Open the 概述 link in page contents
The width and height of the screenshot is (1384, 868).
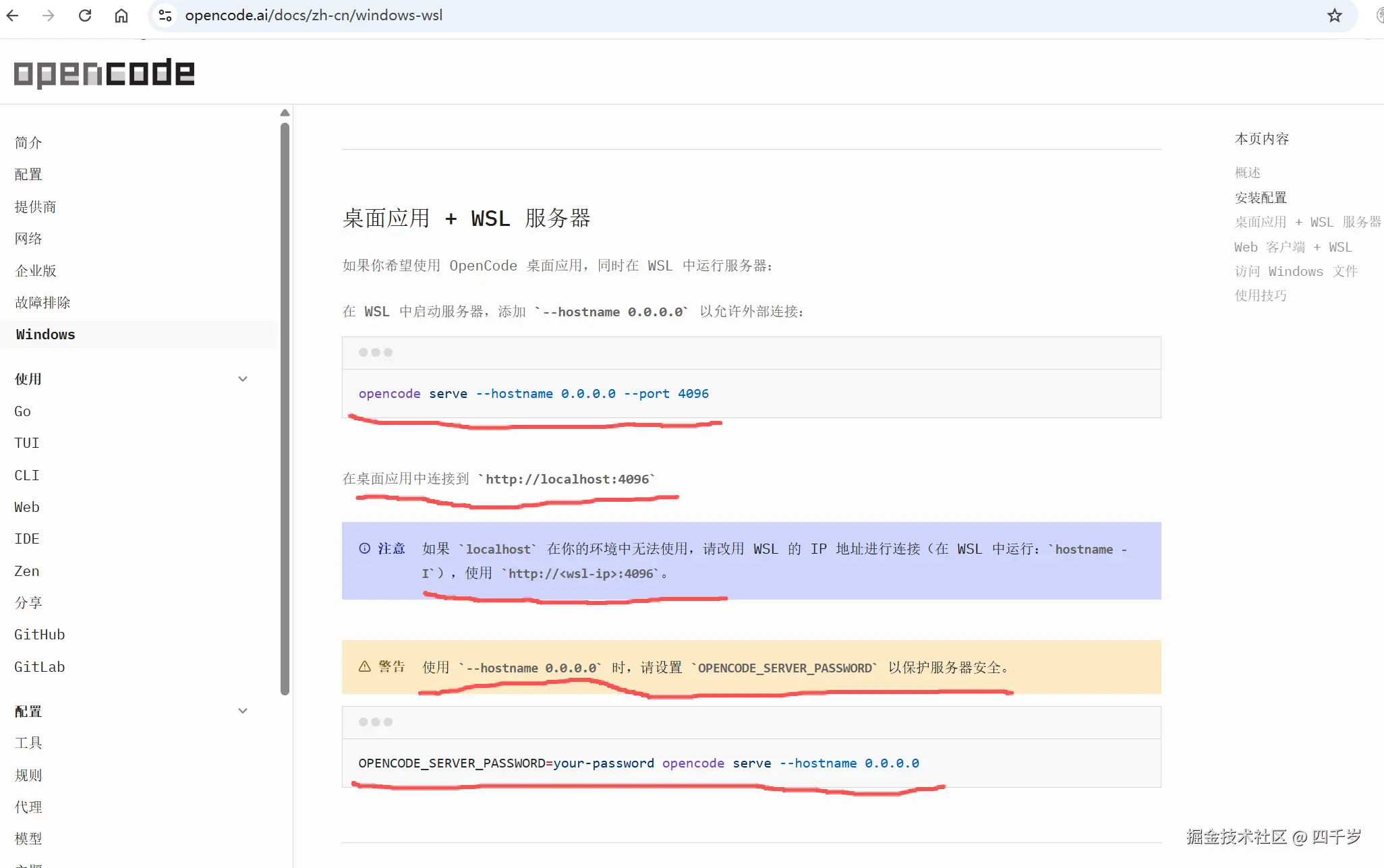coord(1248,172)
